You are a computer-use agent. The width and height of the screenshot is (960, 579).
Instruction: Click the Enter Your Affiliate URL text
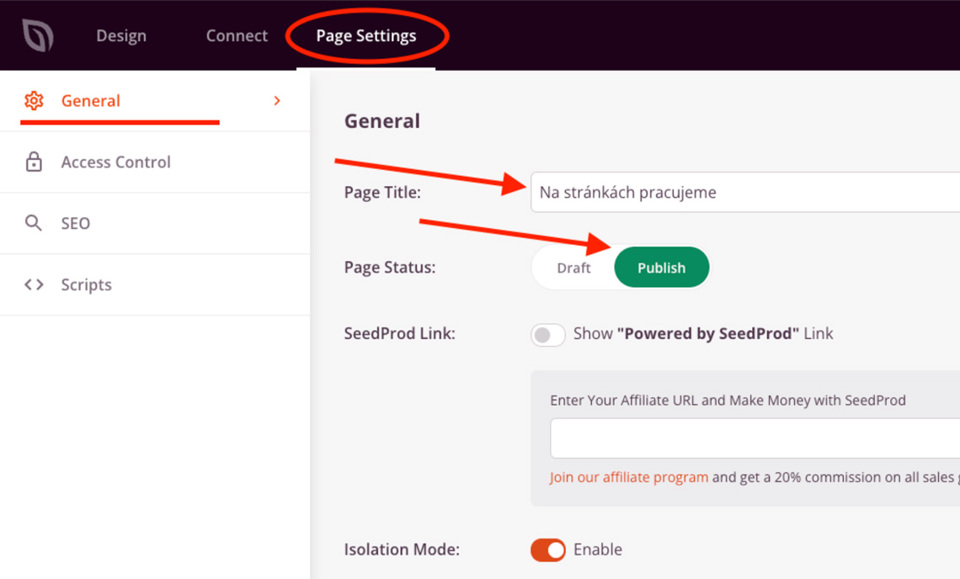728,400
